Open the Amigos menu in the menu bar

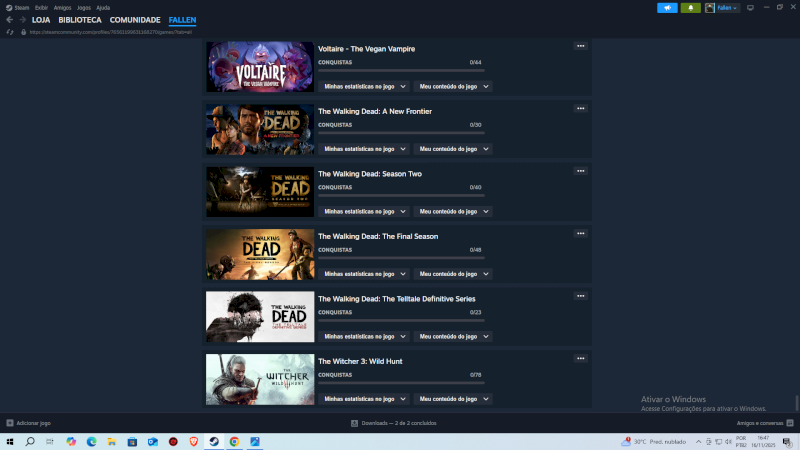click(61, 7)
